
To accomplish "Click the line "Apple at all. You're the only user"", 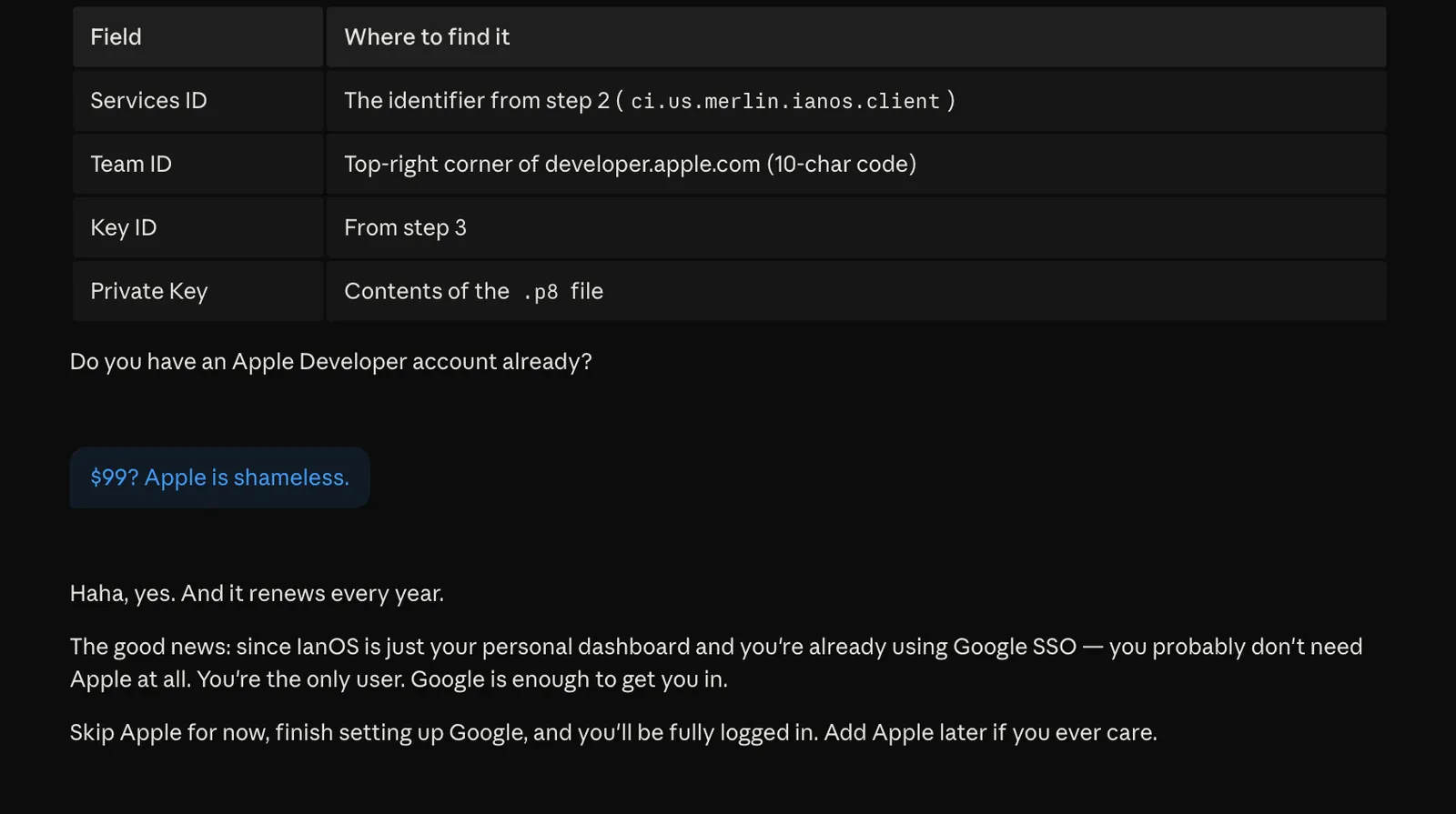I will coord(399,679).
